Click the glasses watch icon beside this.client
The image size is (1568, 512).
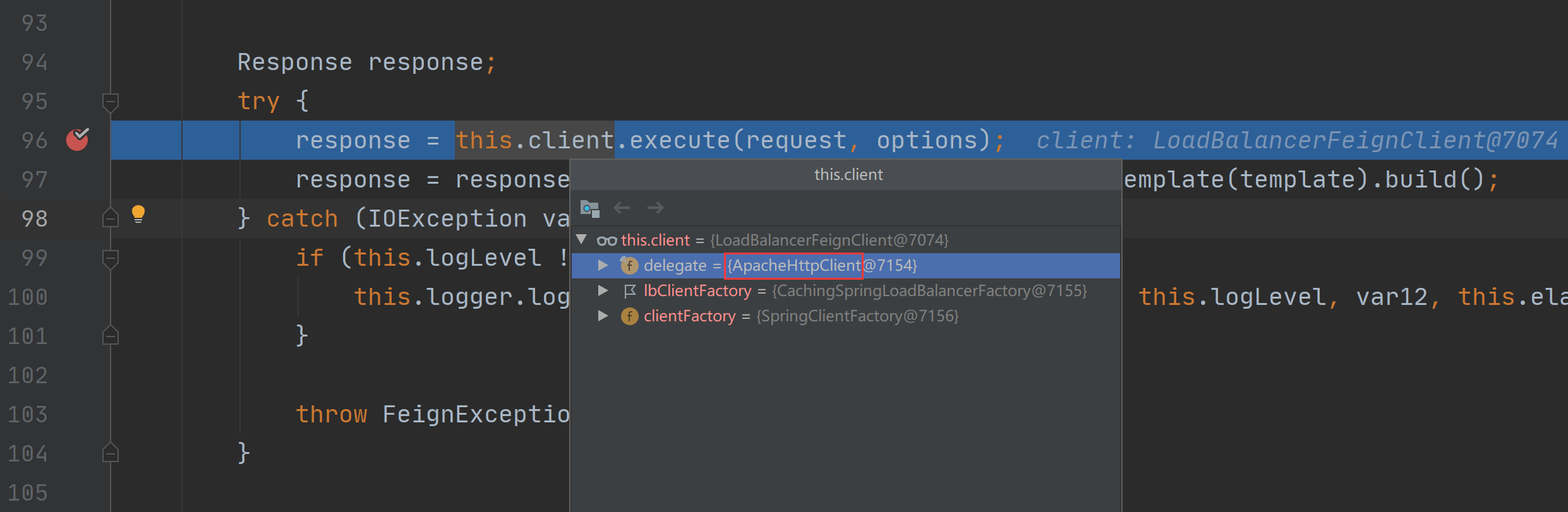coord(606,241)
